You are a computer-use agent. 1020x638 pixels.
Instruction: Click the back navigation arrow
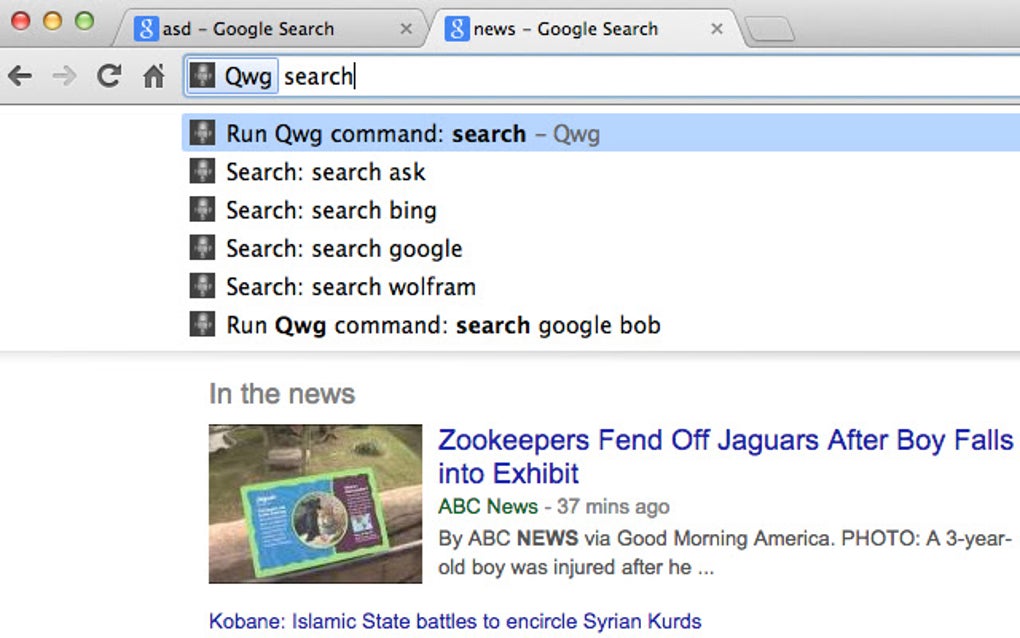(x=20, y=76)
